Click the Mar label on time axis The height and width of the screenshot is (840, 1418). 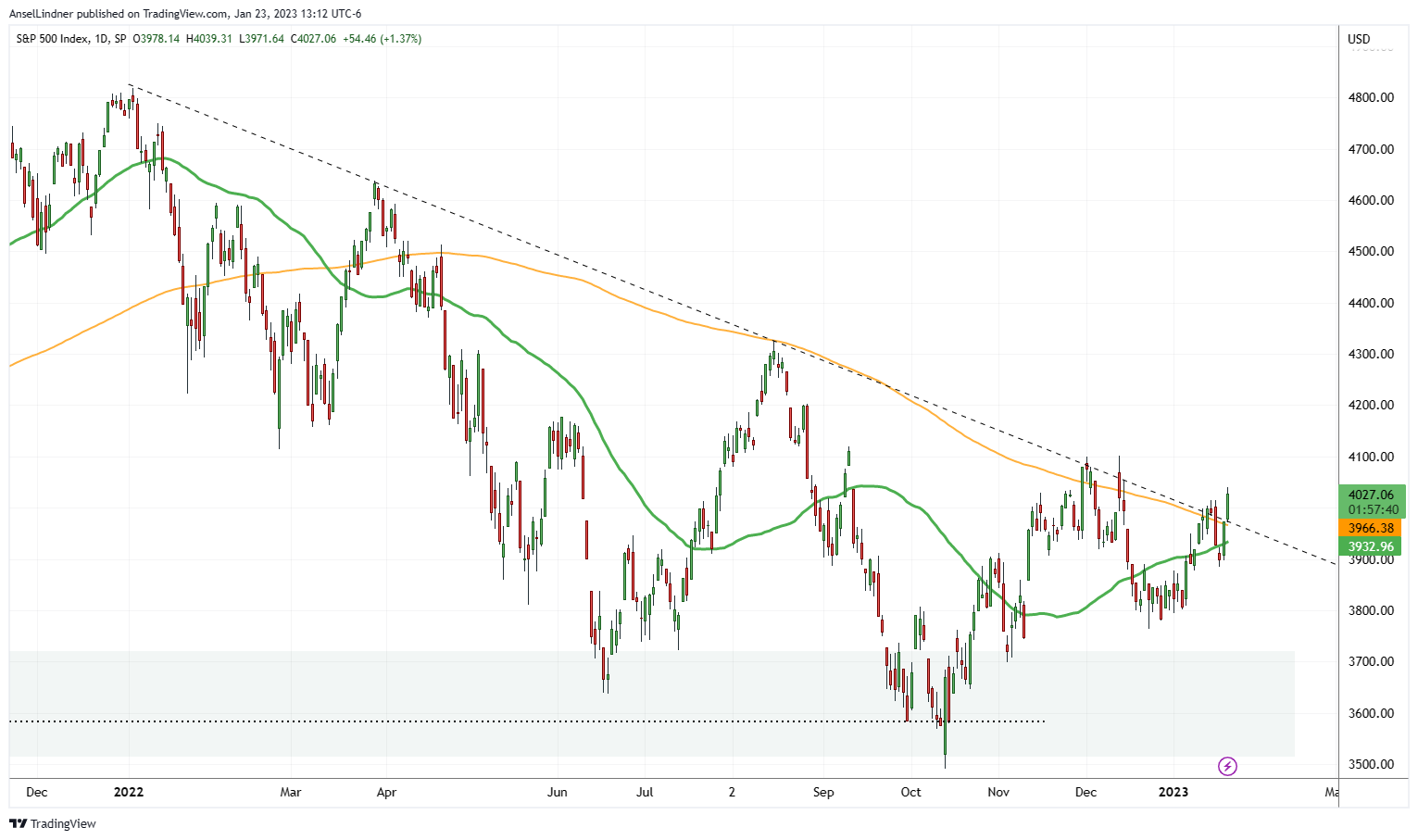coord(291,792)
